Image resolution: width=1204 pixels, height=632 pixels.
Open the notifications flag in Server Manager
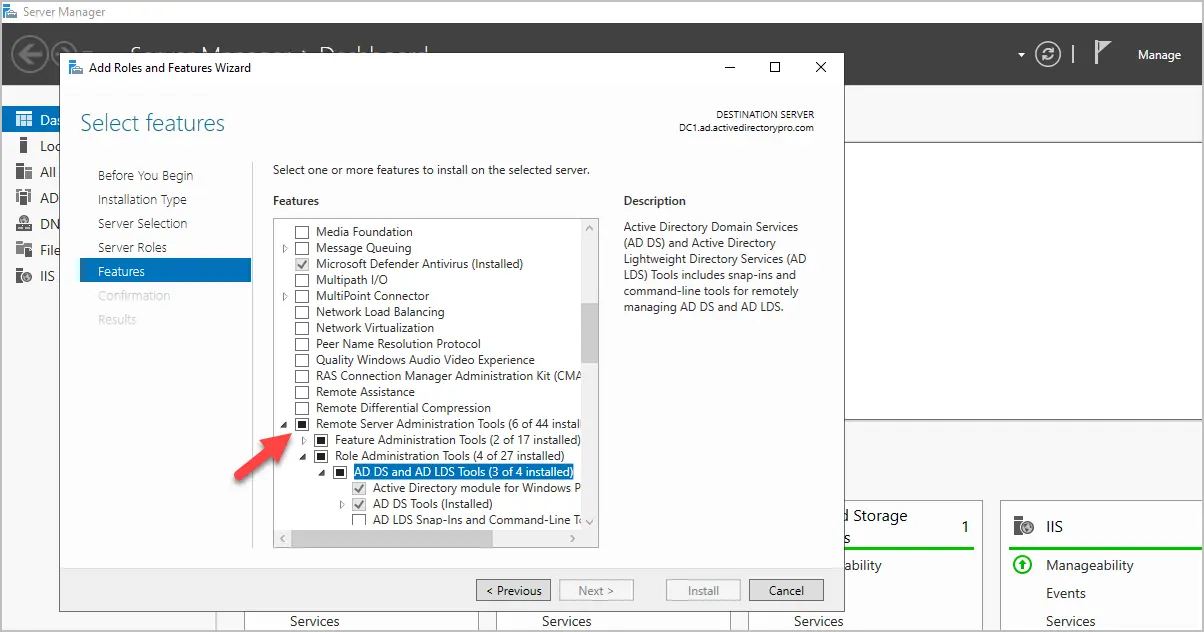click(x=1102, y=53)
